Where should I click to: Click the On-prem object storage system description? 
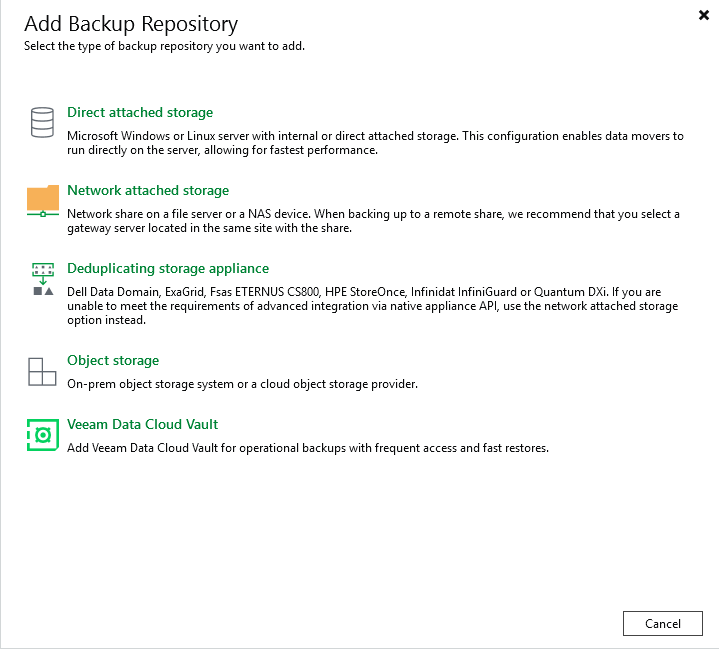[x=242, y=384]
